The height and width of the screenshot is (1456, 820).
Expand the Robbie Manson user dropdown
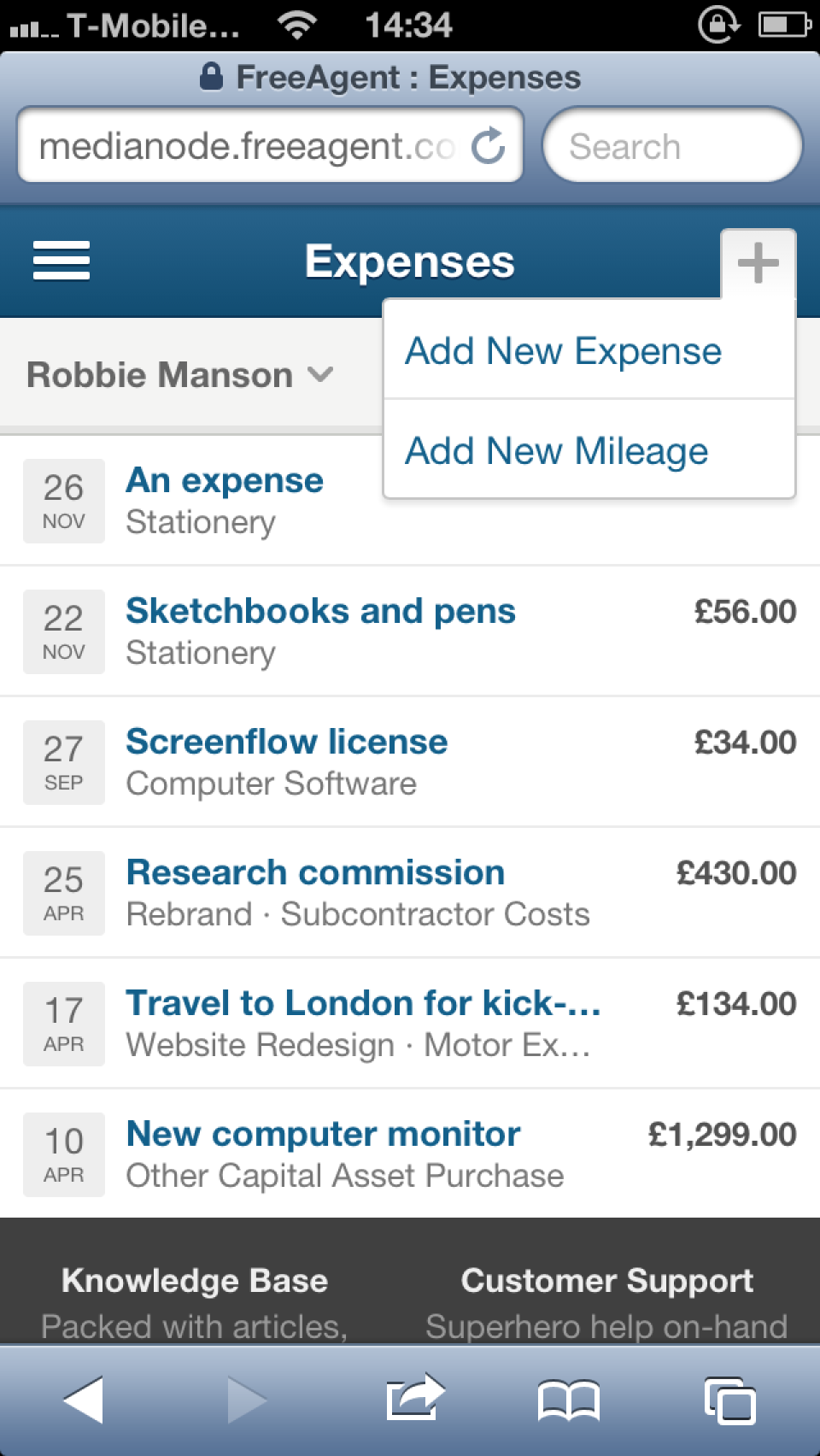180,375
